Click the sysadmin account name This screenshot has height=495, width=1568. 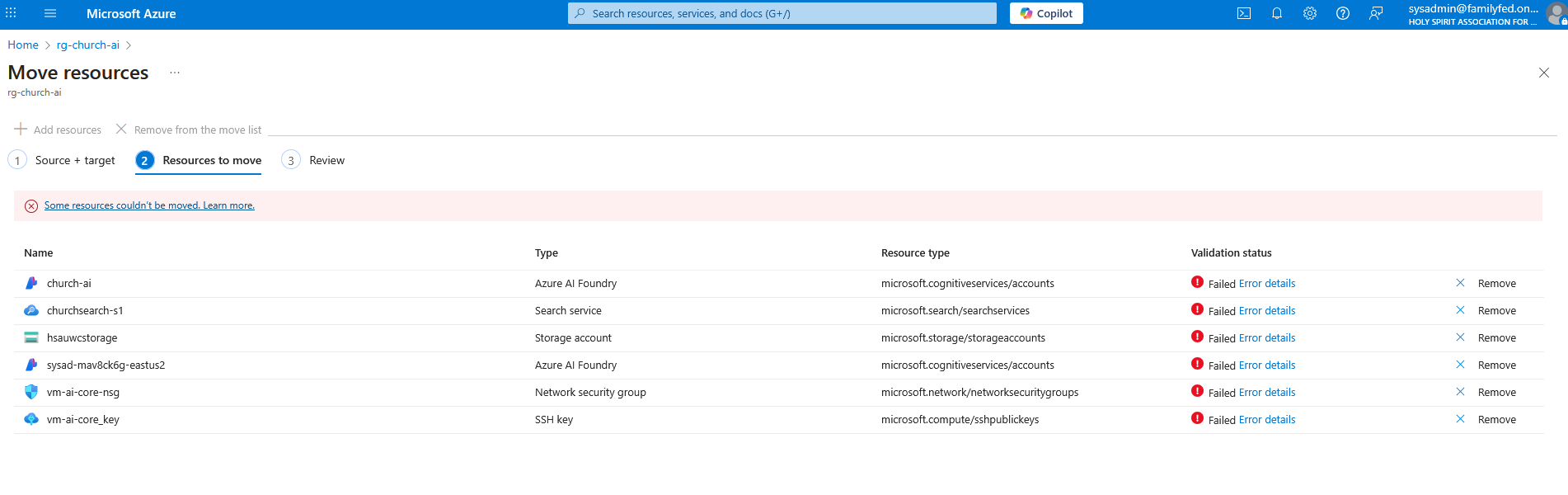[1473, 8]
